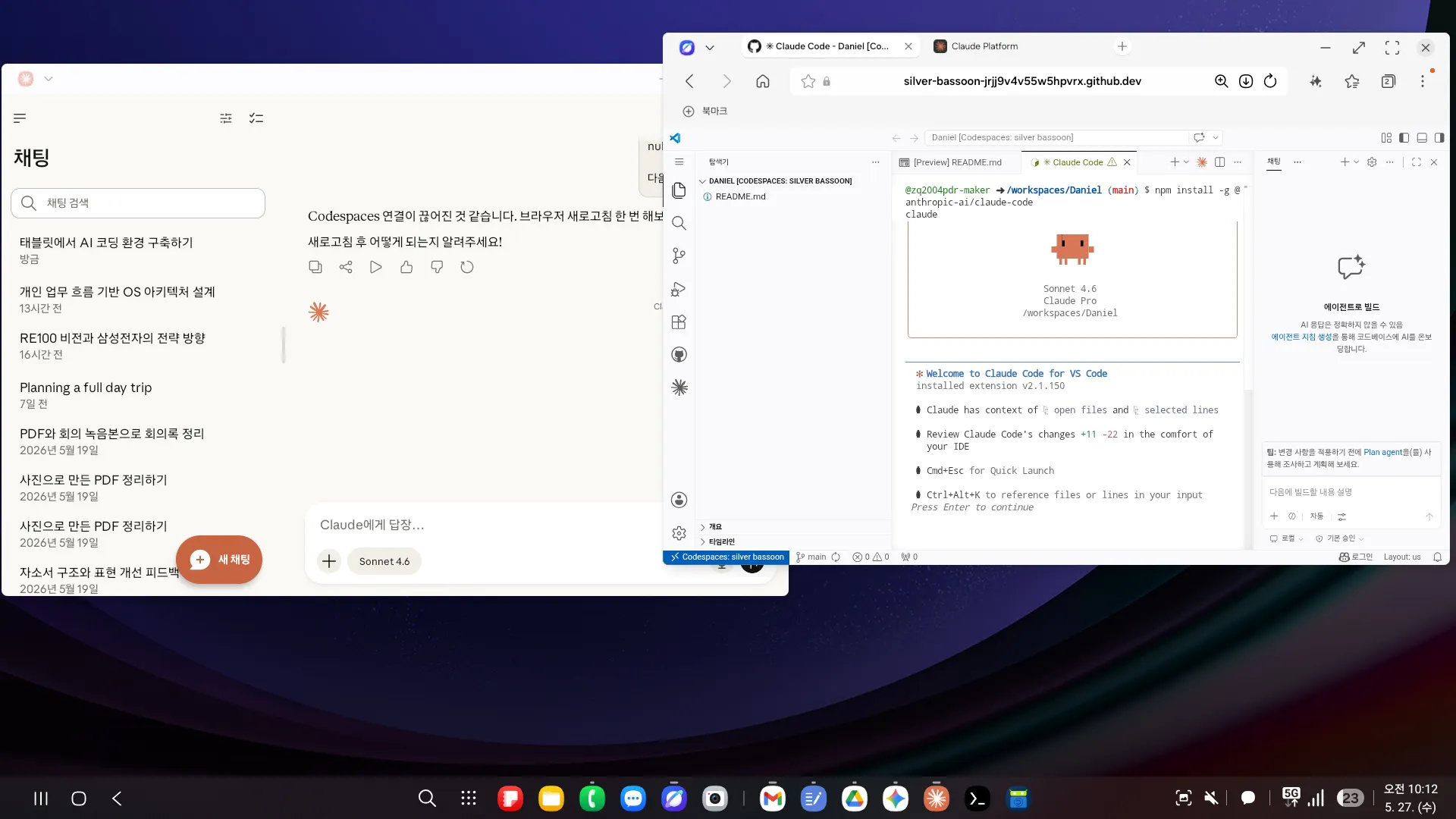Viewport: 1456px width, 819px height.
Task: Bookmark this page with the star icon
Action: click(808, 81)
